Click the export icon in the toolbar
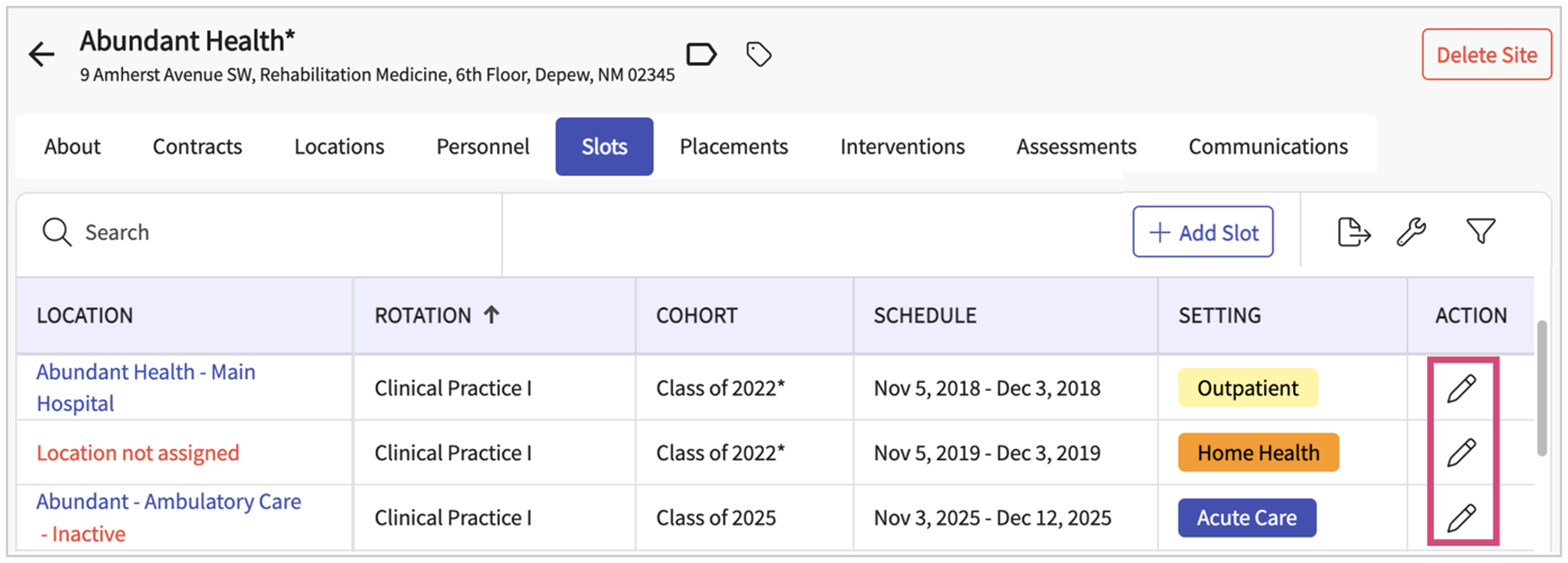The image size is (1568, 563). click(1354, 232)
